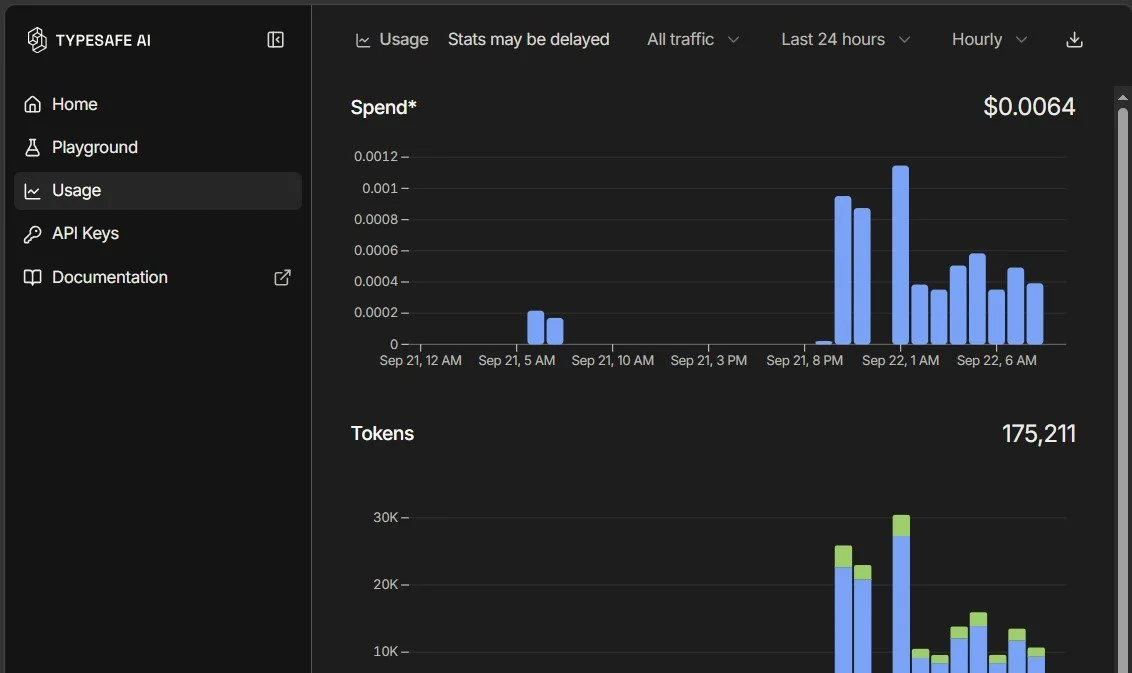Collapse the sidebar with the panel icon
The height and width of the screenshot is (673, 1132).
[275, 40]
